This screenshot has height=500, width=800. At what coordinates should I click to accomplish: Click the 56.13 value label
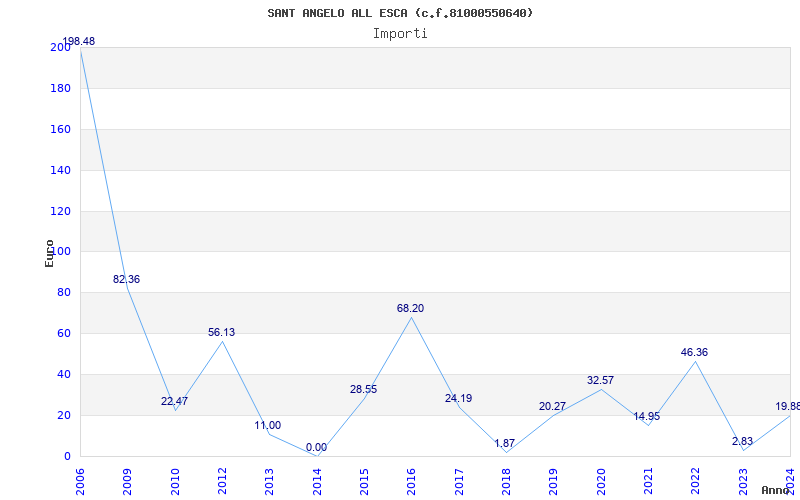pos(221,332)
